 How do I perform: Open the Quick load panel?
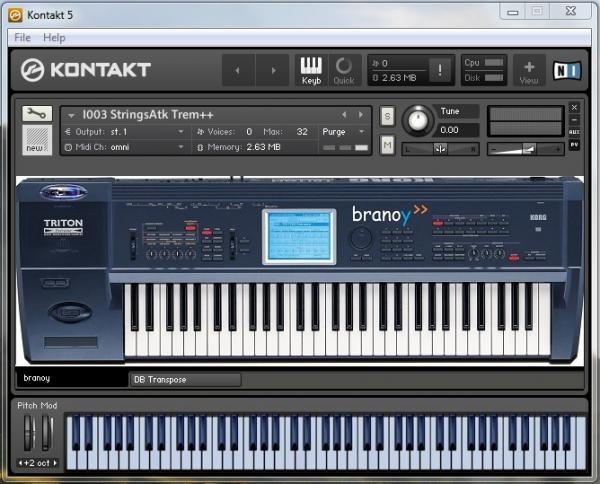coord(344,70)
